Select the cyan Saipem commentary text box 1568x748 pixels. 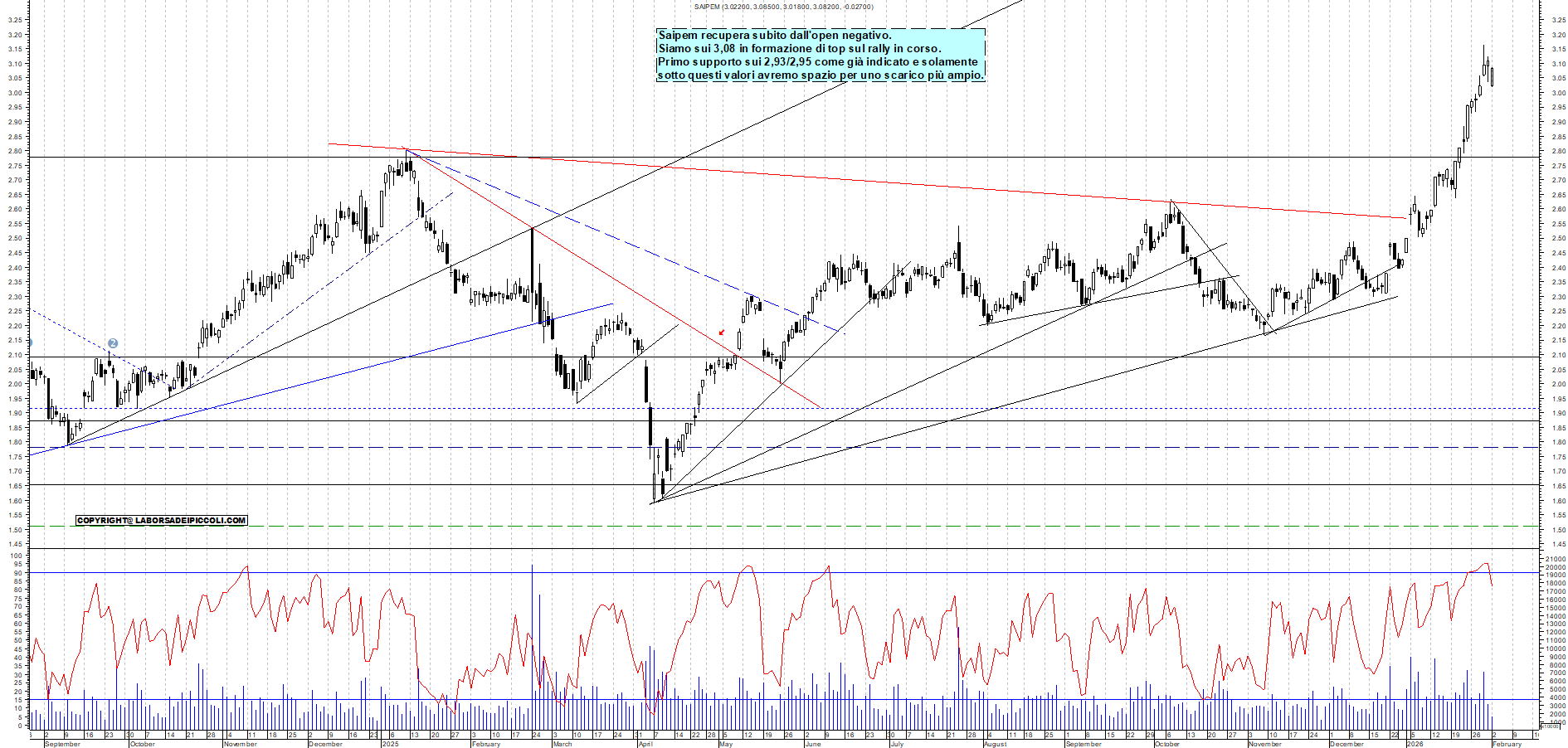pos(820,55)
